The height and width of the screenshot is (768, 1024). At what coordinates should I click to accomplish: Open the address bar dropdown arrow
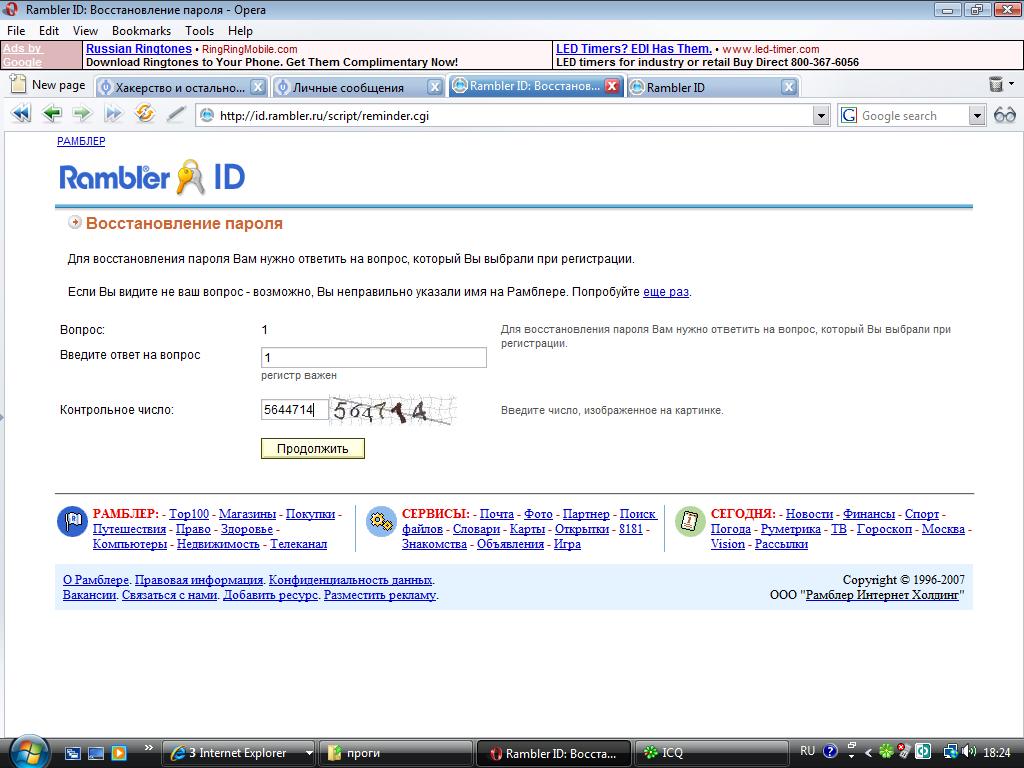(x=821, y=116)
